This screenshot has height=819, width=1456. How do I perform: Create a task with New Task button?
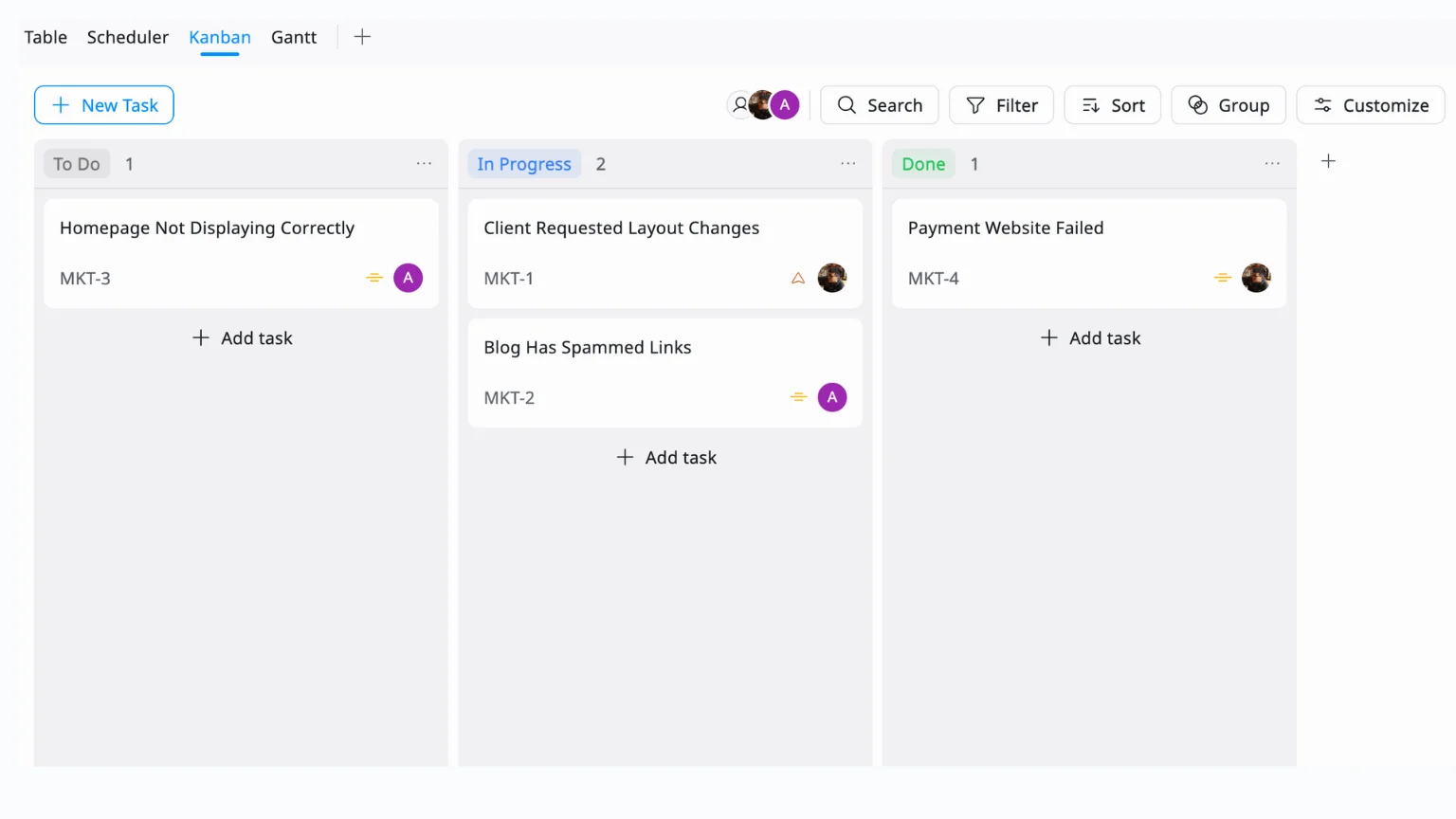(x=104, y=105)
